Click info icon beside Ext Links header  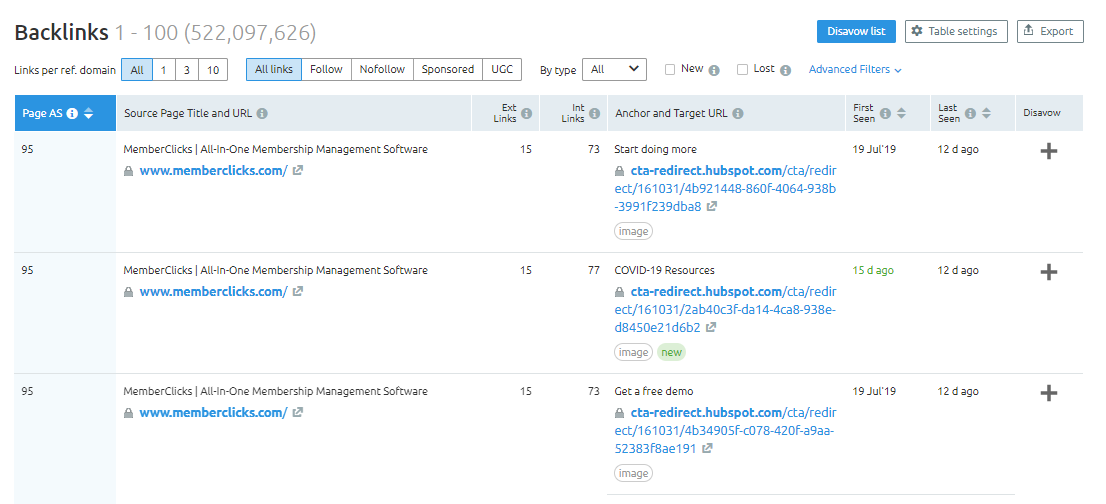click(x=526, y=113)
